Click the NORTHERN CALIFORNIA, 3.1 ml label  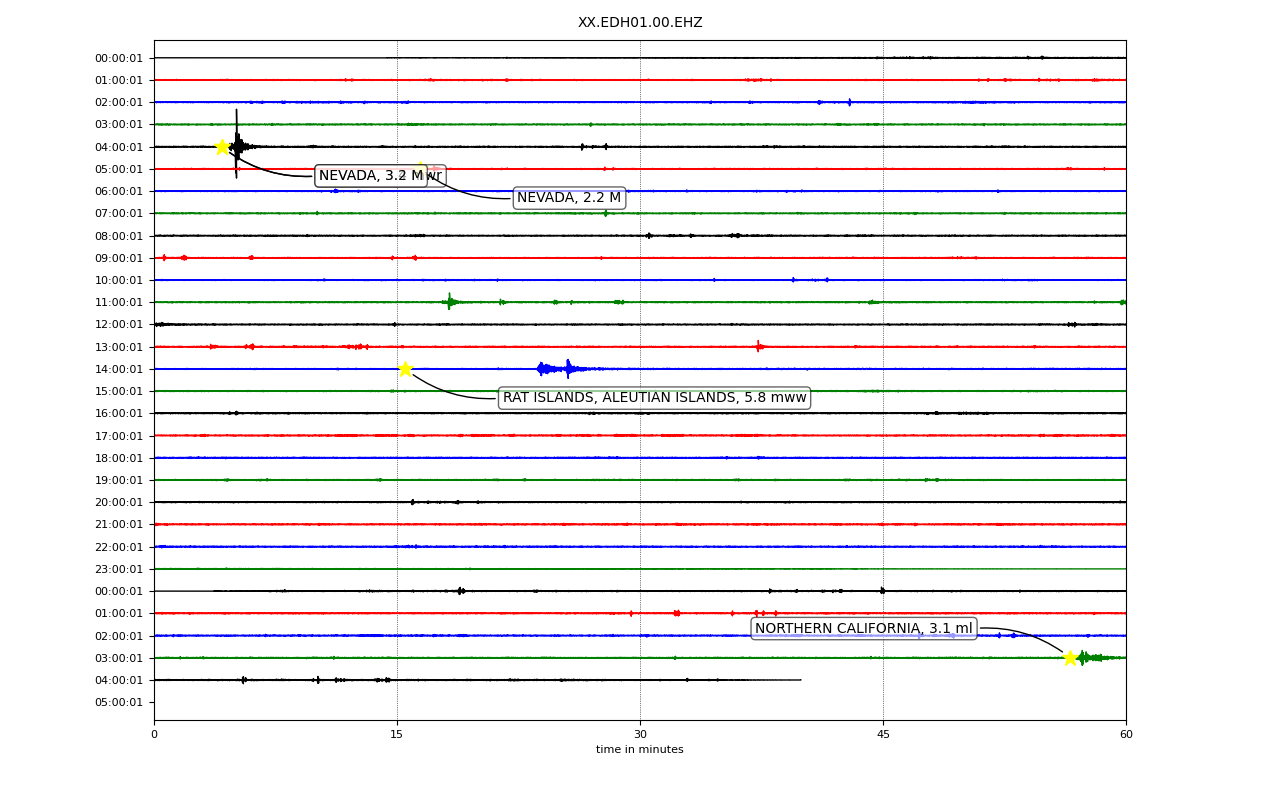click(863, 629)
